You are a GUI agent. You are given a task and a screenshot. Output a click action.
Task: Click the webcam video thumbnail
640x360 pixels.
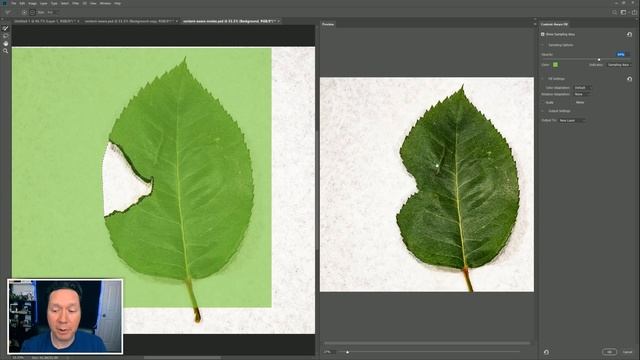point(65,316)
